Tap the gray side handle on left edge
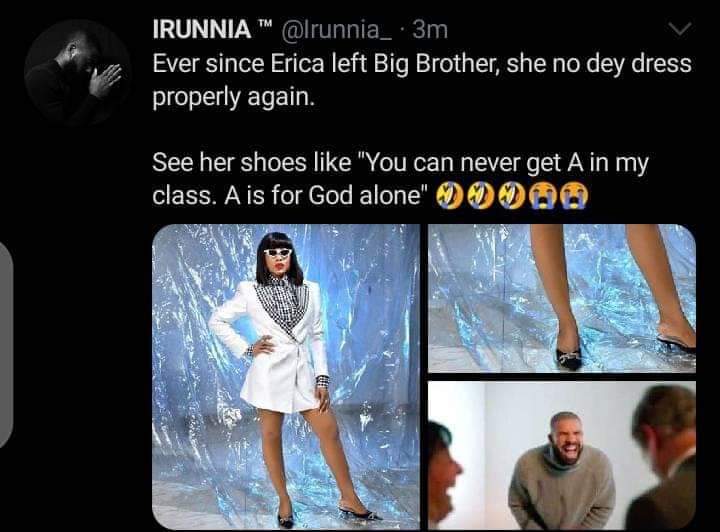720x532 pixels. pyautogui.click(x=6, y=344)
